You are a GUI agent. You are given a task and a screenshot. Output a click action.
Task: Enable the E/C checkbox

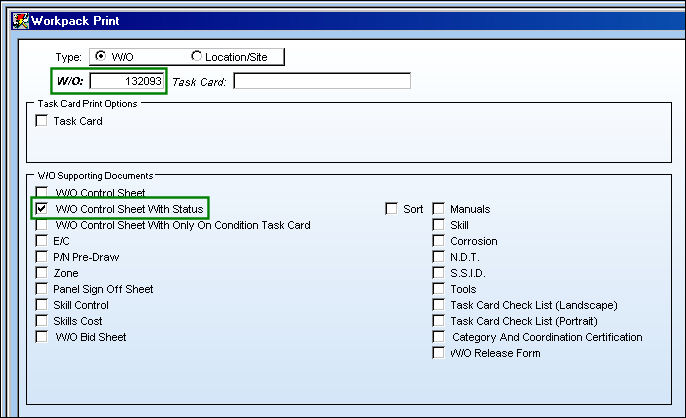pos(41,240)
